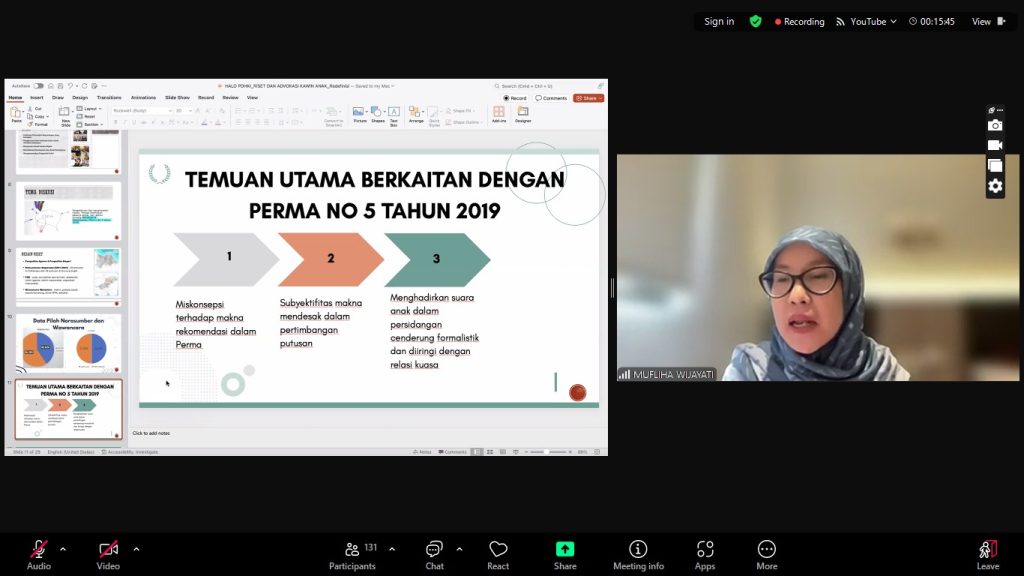Image resolution: width=1024 pixels, height=576 pixels.
Task: Expand the audio options arrow
Action: pos(63,549)
